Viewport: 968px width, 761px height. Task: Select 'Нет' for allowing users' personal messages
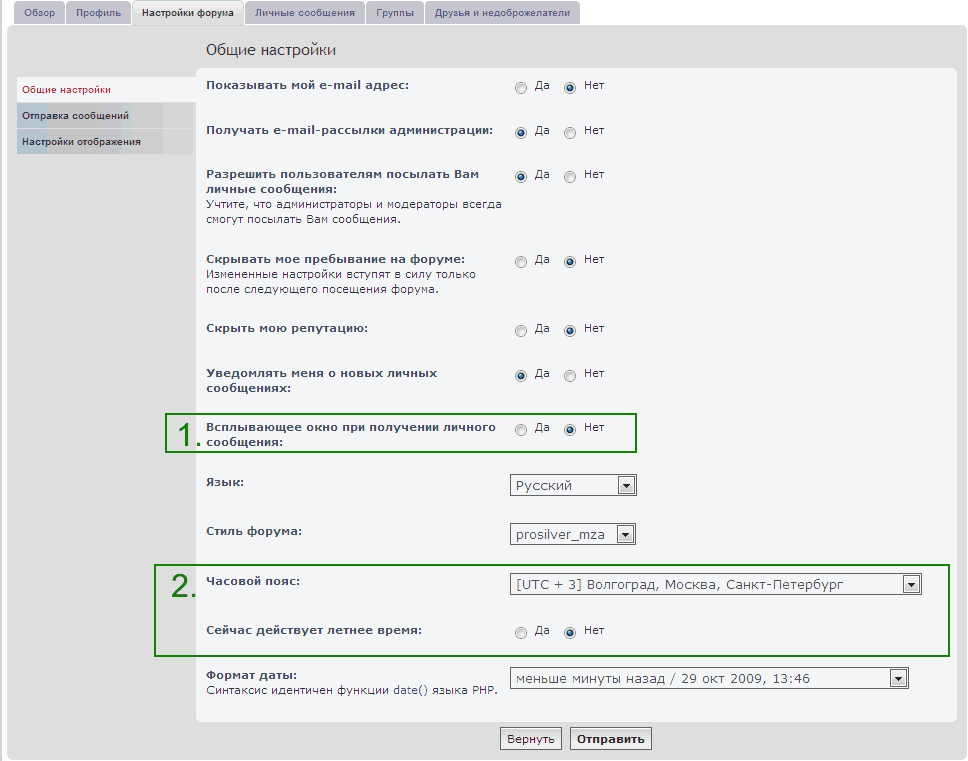[x=570, y=177]
